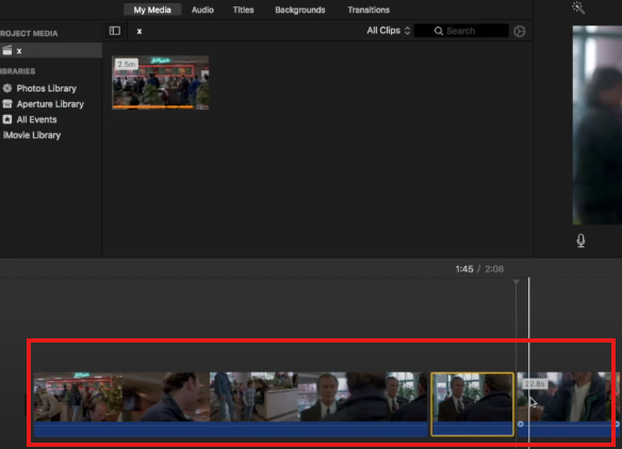This screenshot has height=449, width=622.
Task: Click the gray playhead marker triangle
Action: click(x=516, y=282)
